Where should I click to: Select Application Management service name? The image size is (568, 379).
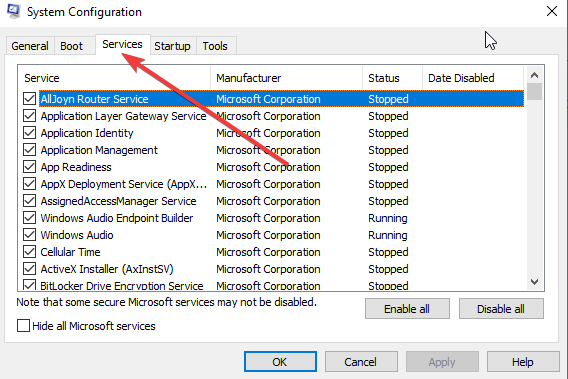(x=99, y=150)
